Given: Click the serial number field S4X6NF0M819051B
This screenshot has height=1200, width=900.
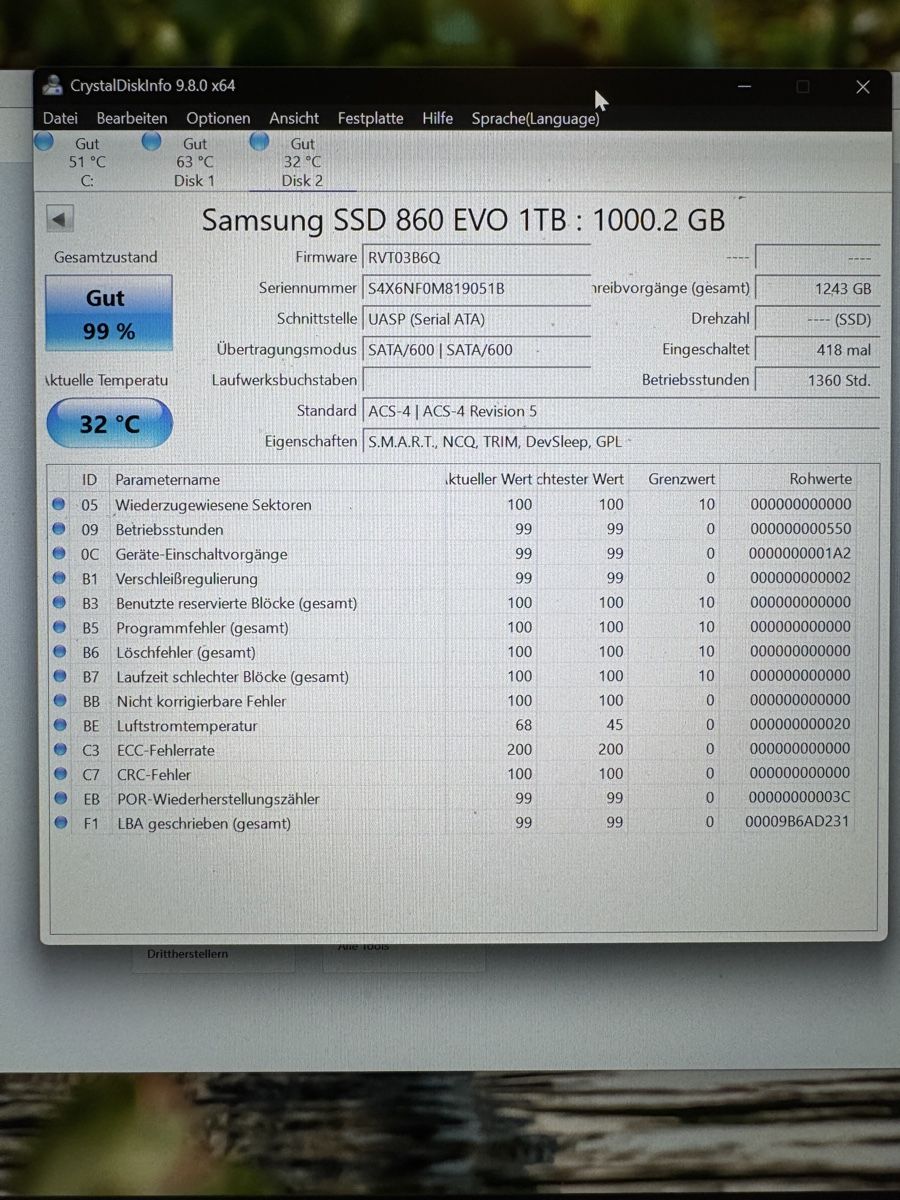Looking at the screenshot, I should (476, 288).
